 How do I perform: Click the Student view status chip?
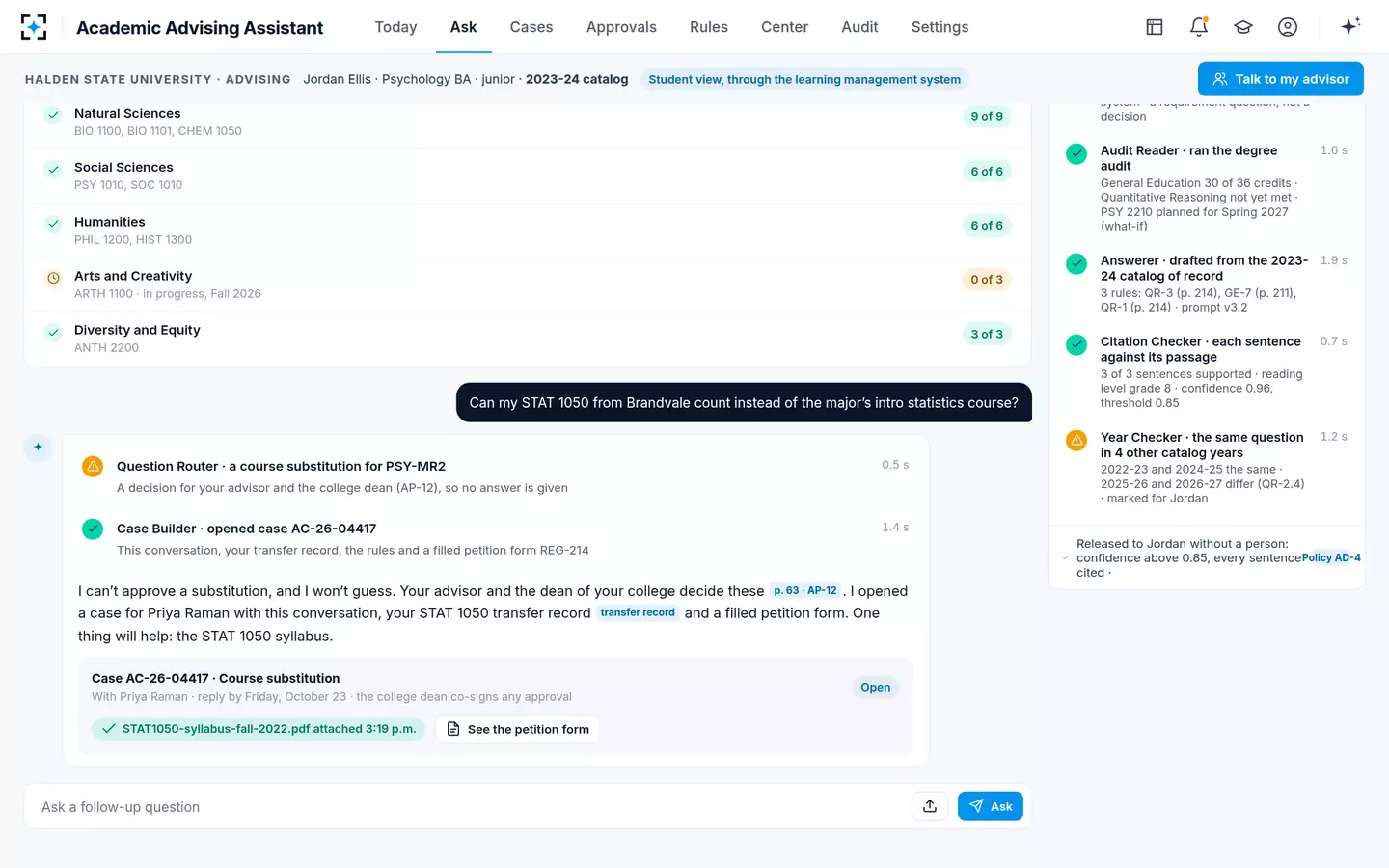pyautogui.click(x=804, y=79)
